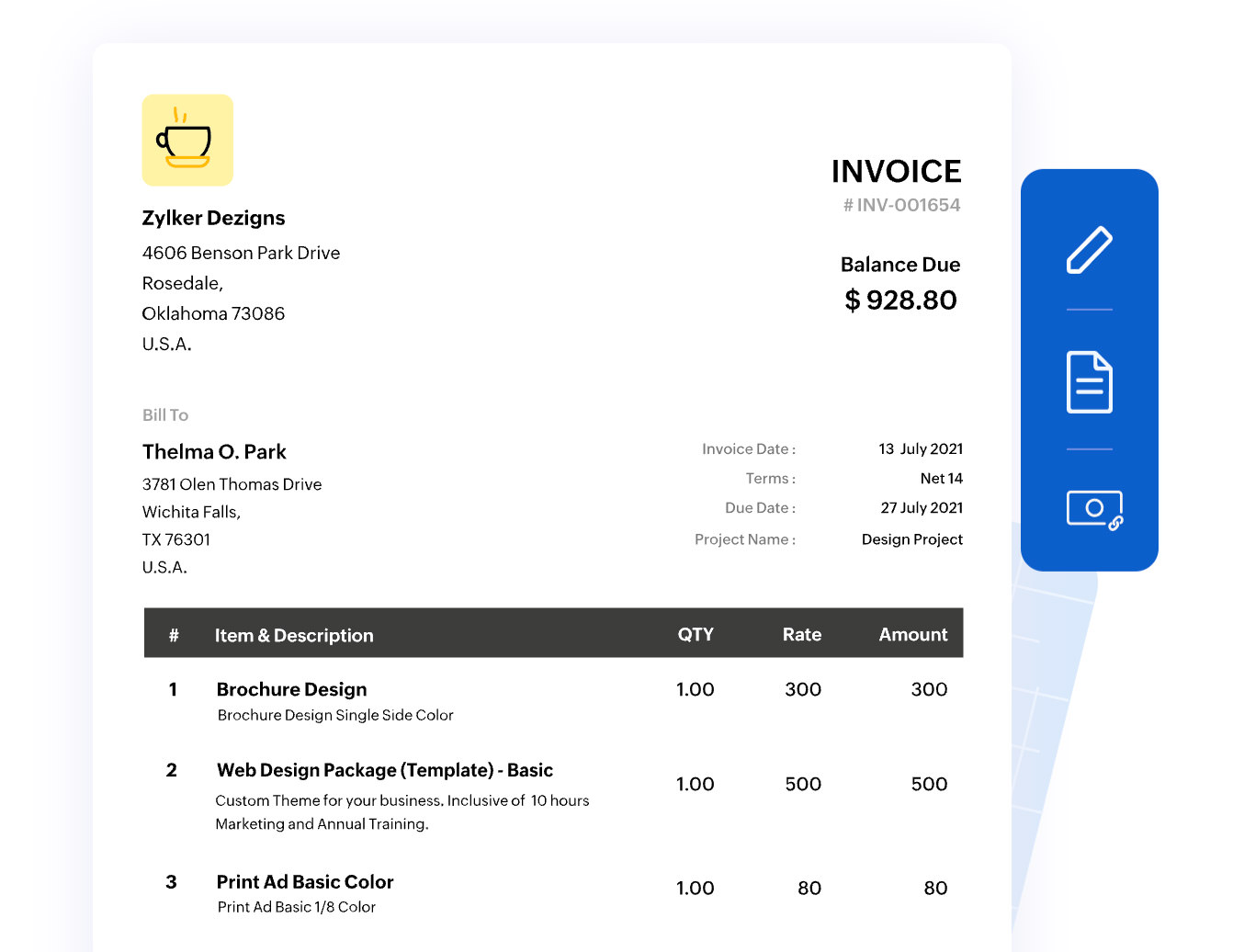Select the pencil edit icon in blue sidebar
Screen dimensions: 1233x952
click(x=1089, y=249)
